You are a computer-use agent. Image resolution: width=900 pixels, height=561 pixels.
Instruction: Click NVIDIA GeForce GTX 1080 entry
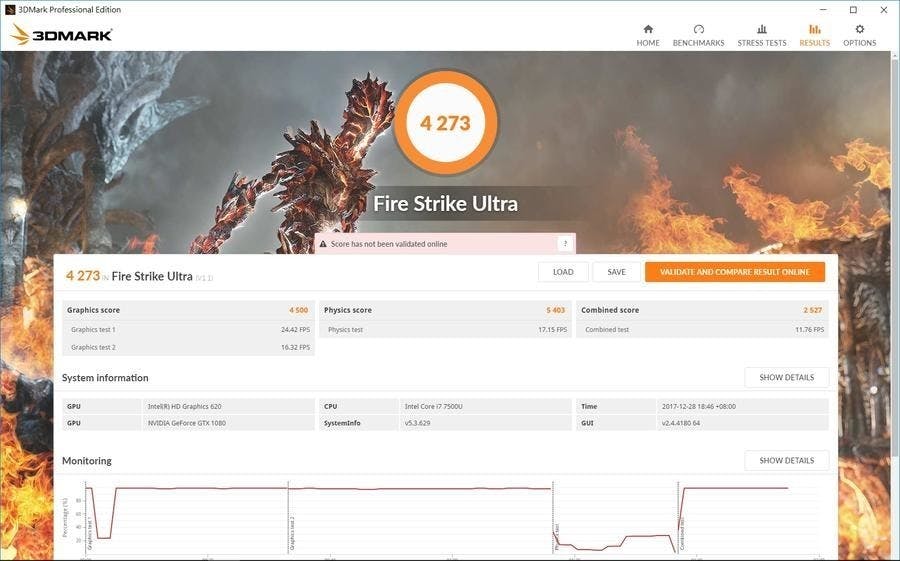click(x=187, y=423)
